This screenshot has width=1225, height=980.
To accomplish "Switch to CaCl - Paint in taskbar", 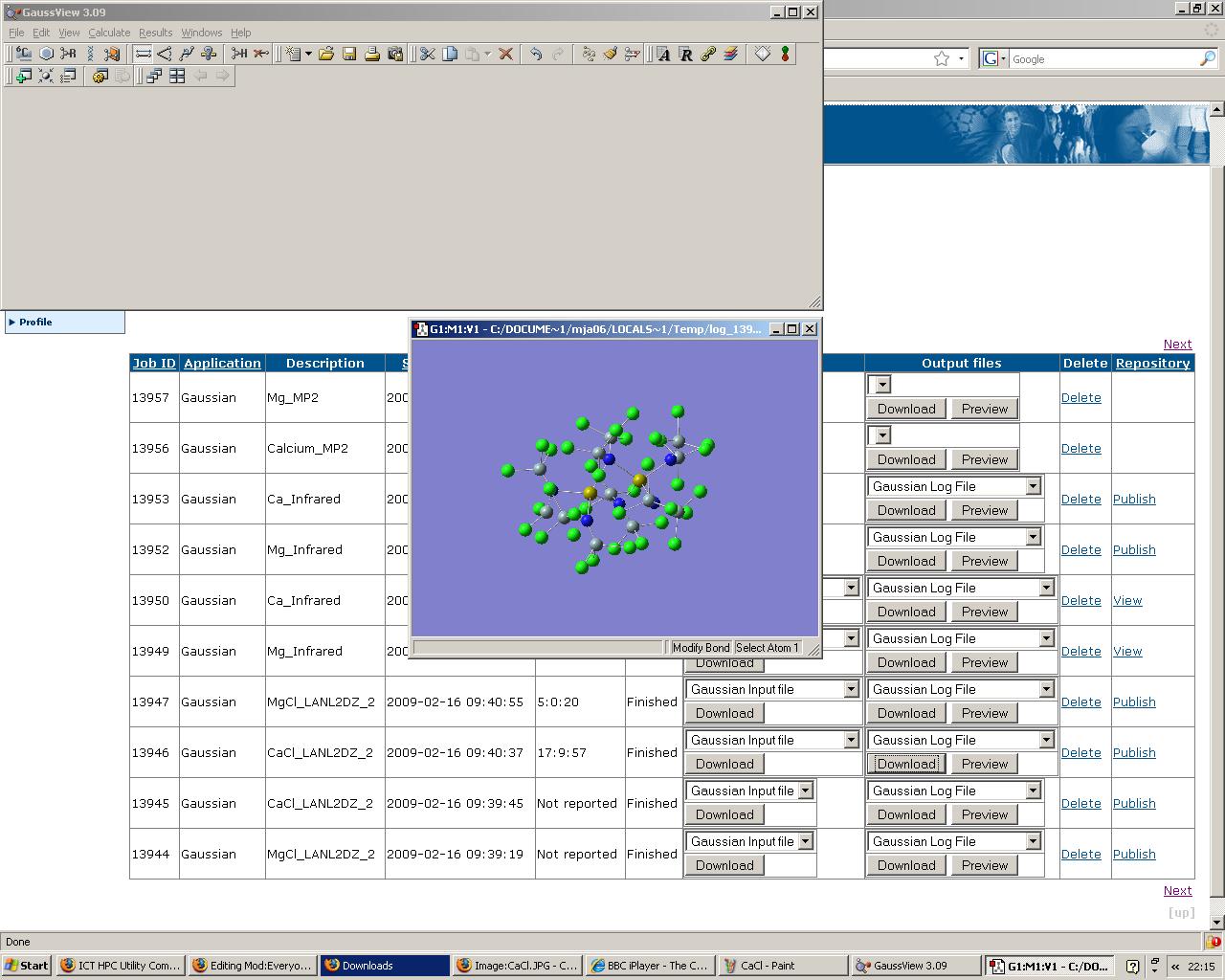I will 782,966.
